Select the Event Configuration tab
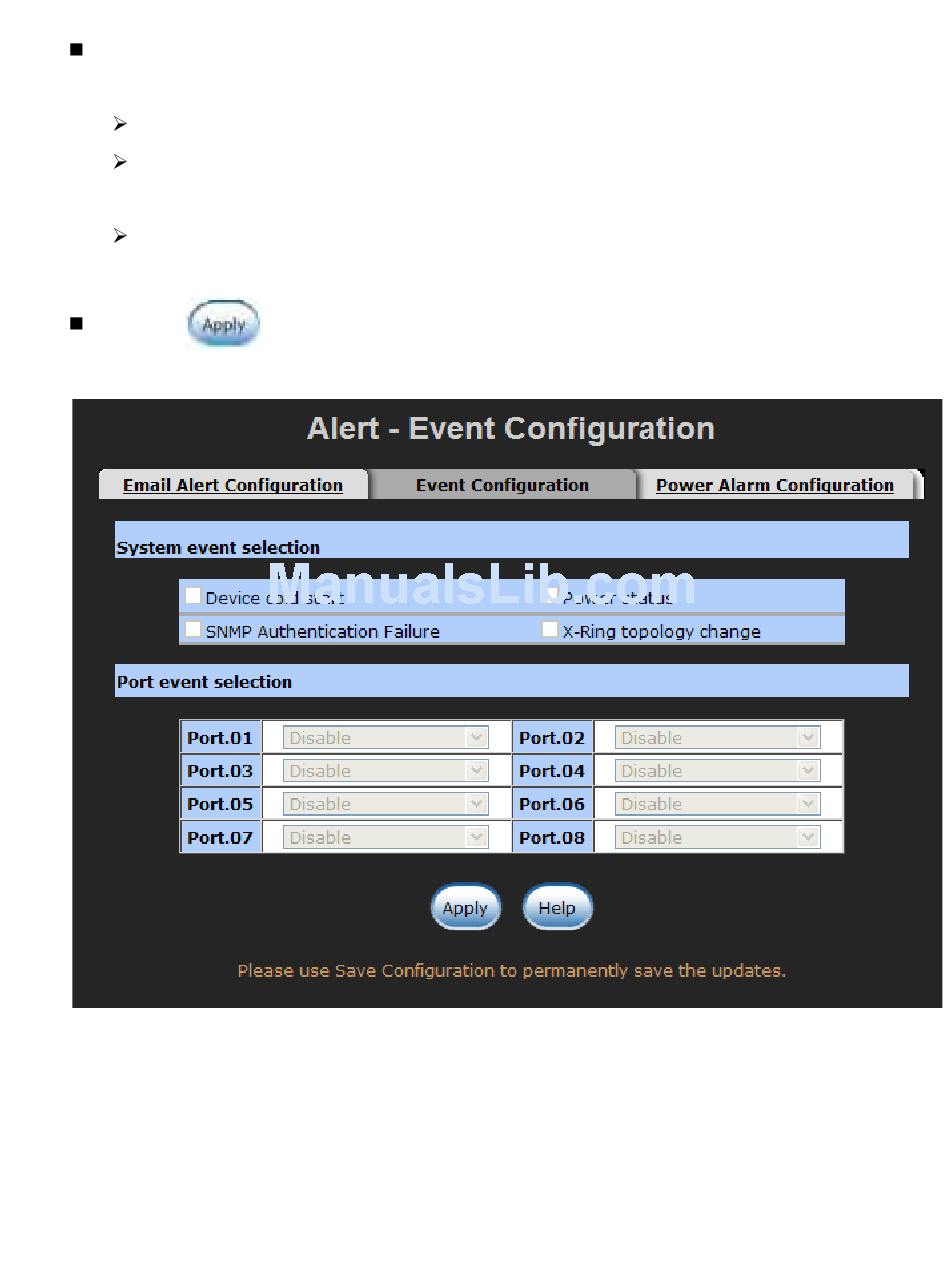This screenshot has width=950, height=1276. tap(502, 485)
